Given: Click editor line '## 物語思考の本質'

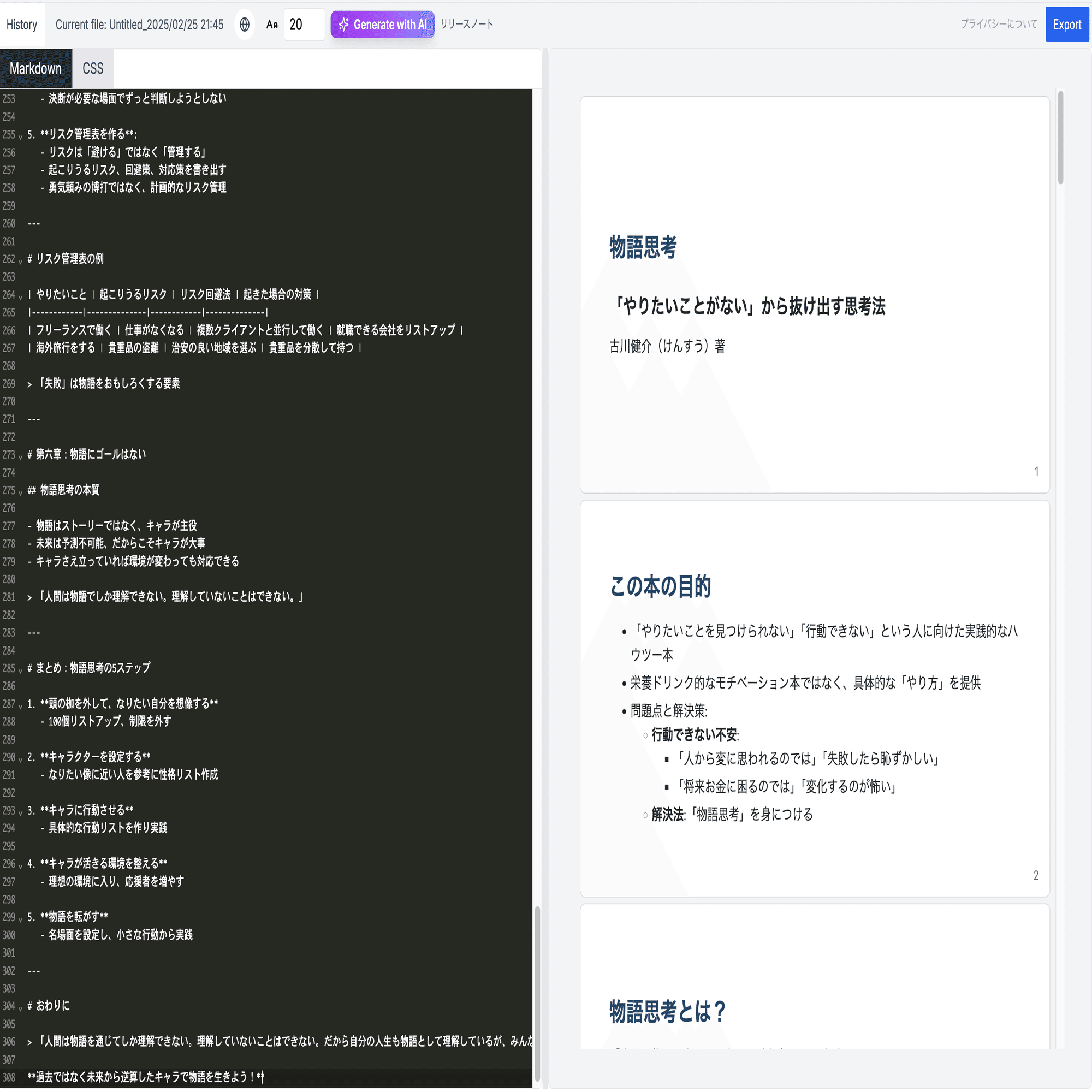Looking at the screenshot, I should pos(63,490).
